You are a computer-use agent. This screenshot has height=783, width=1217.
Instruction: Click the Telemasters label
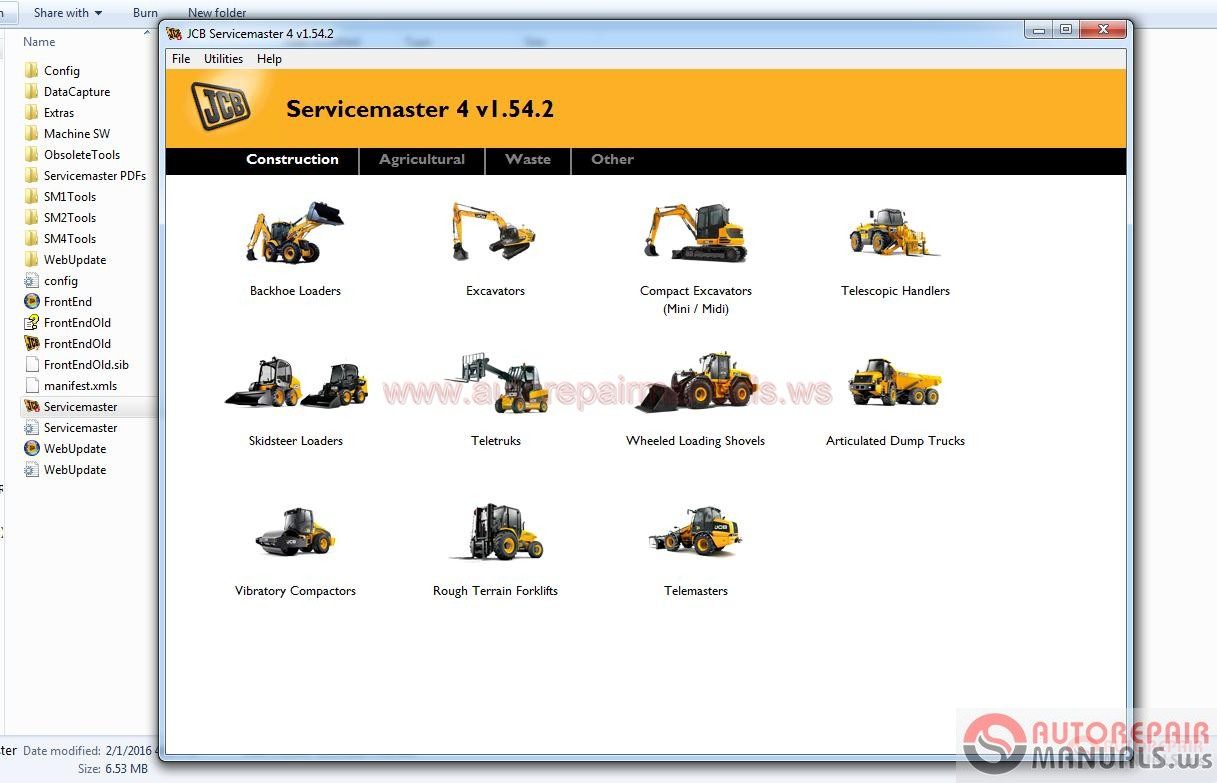pos(696,591)
